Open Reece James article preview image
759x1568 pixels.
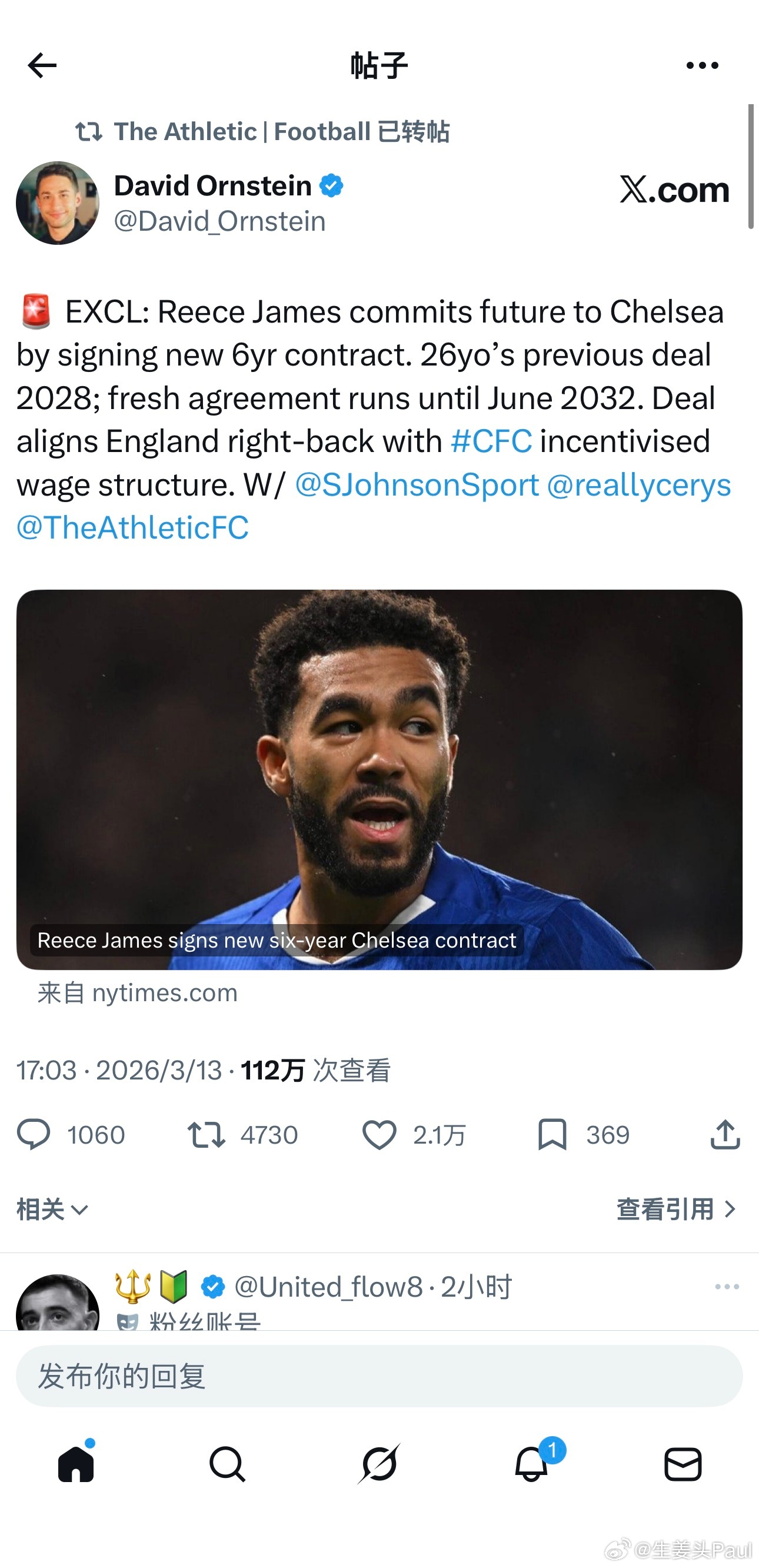[379, 779]
